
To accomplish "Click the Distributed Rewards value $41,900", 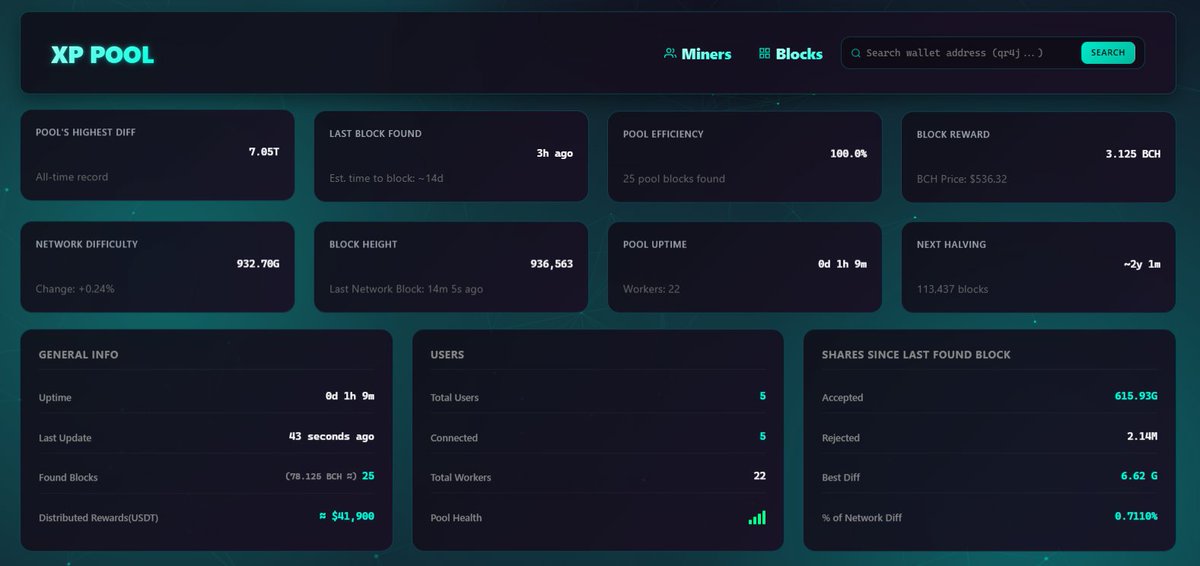I will point(346,516).
